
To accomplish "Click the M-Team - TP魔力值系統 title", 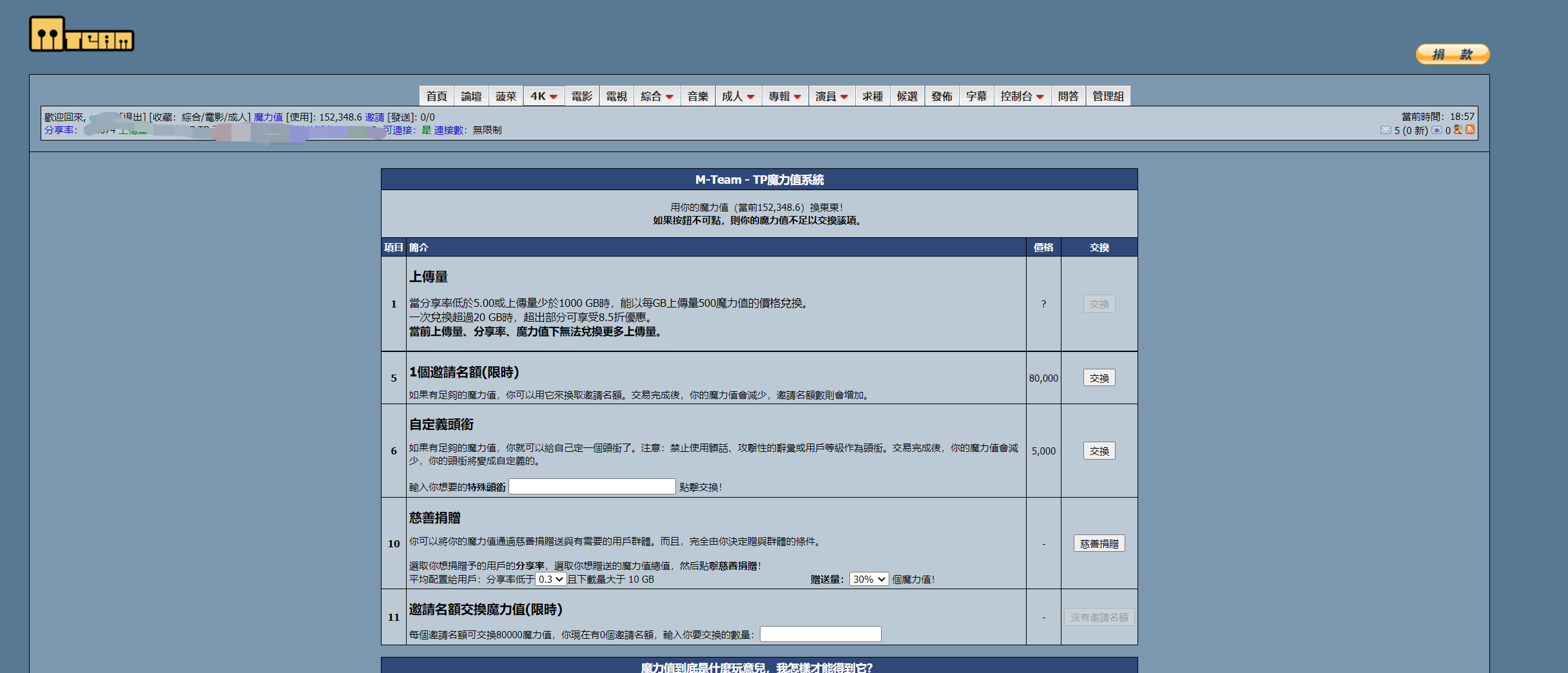I will pos(759,180).
